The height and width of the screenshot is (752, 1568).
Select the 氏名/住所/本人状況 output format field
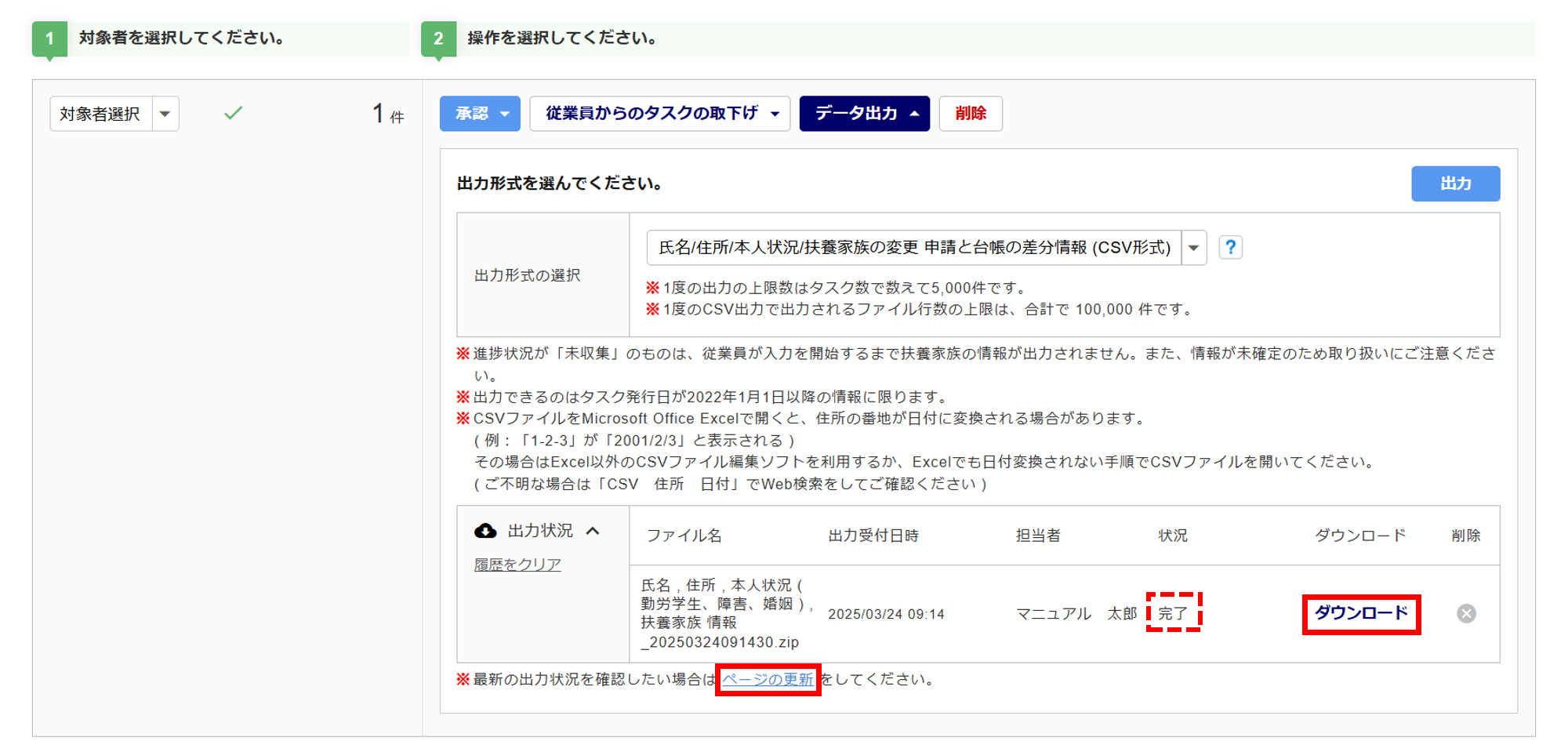[913, 248]
